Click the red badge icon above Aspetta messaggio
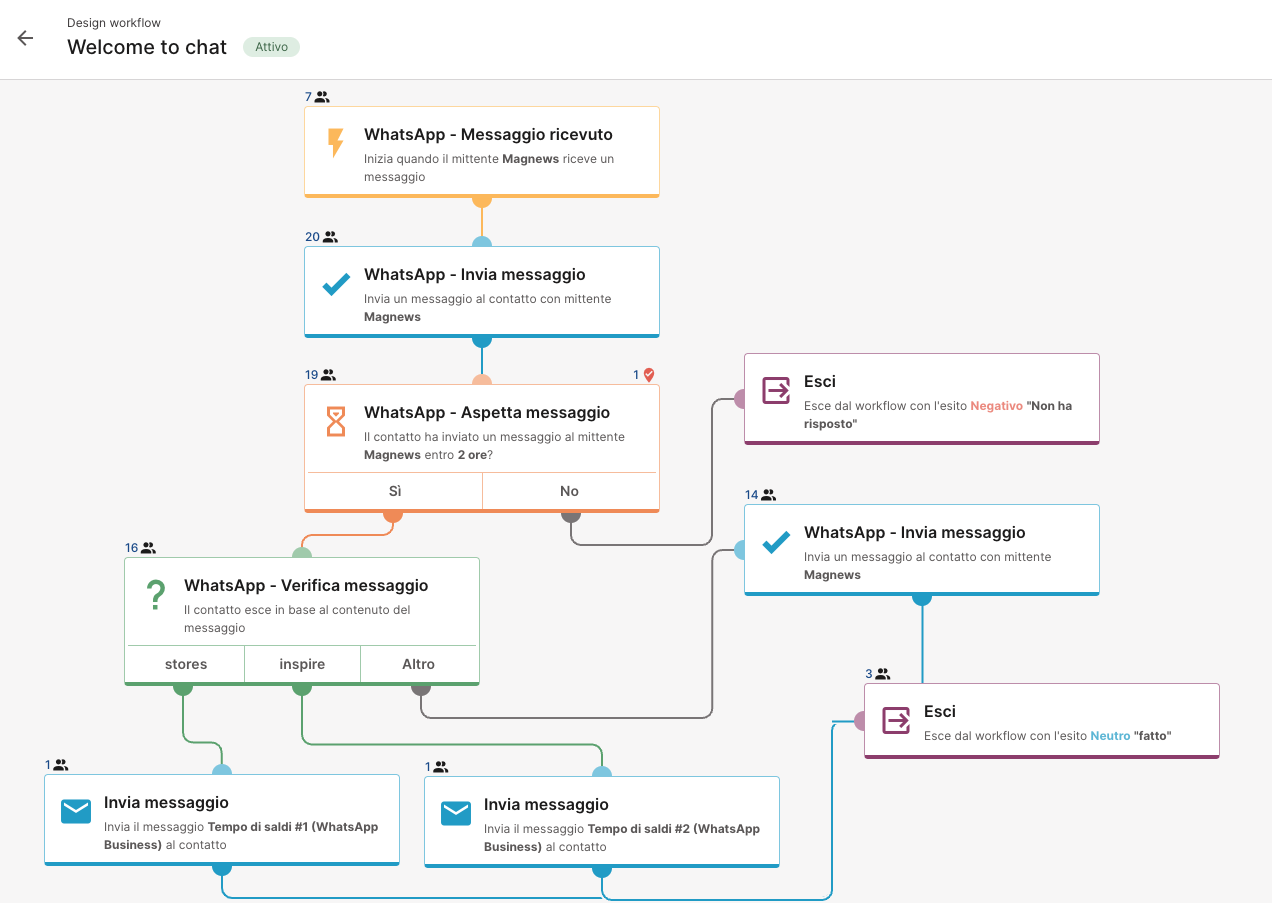Image resolution: width=1272 pixels, height=903 pixels. pyautogui.click(x=648, y=375)
